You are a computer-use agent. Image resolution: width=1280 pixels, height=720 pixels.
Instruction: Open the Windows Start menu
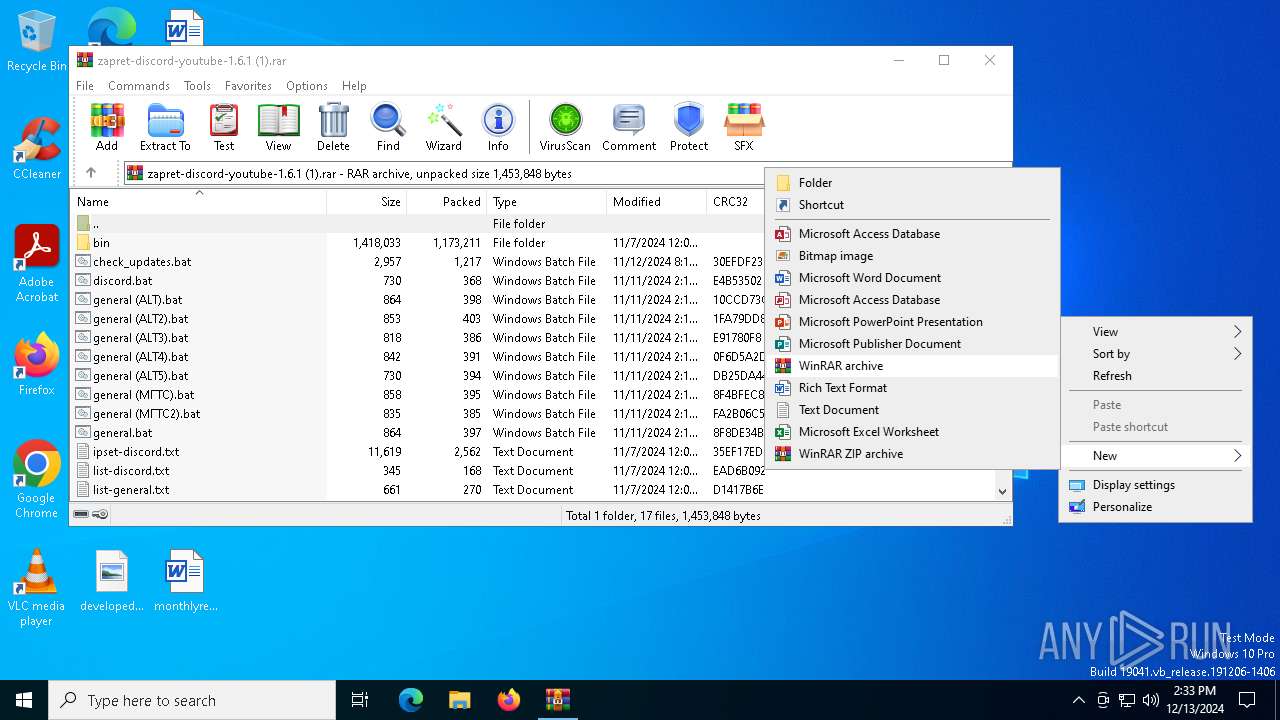point(24,700)
